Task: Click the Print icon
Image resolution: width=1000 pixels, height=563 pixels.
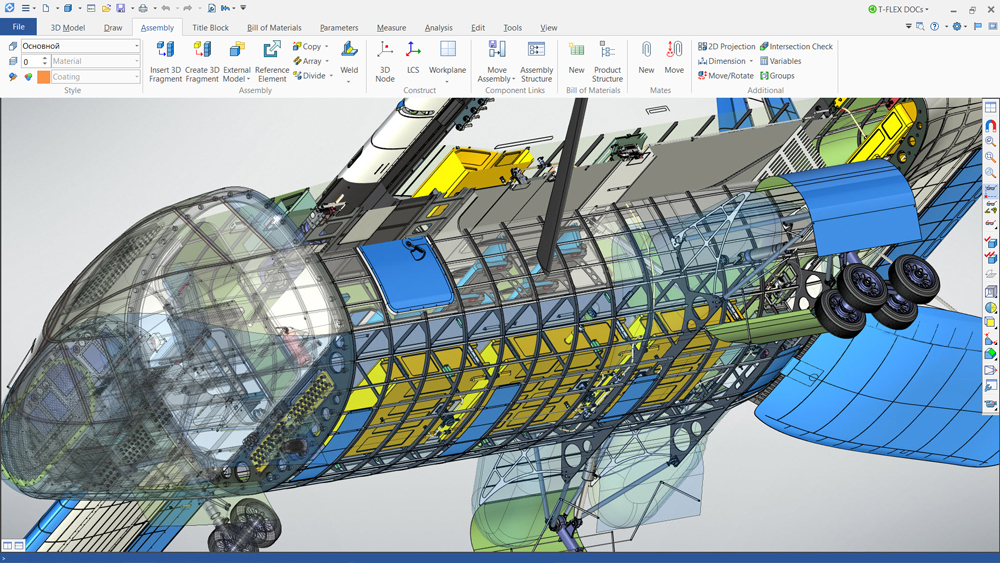Action: [143, 8]
